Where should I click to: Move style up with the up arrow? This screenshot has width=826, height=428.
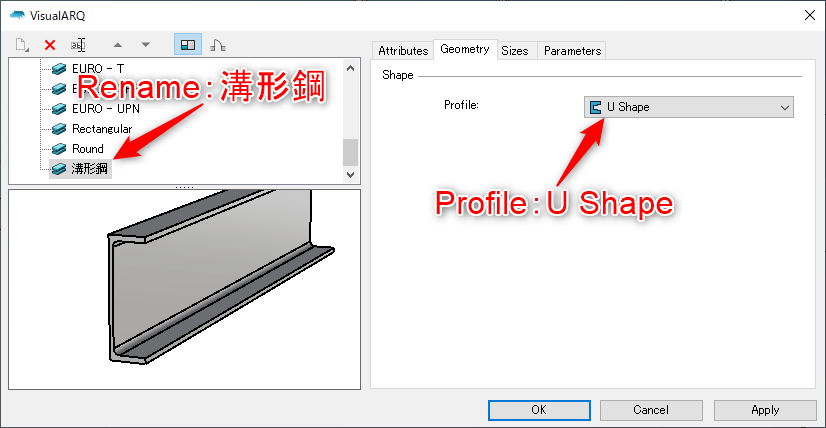click(x=118, y=45)
